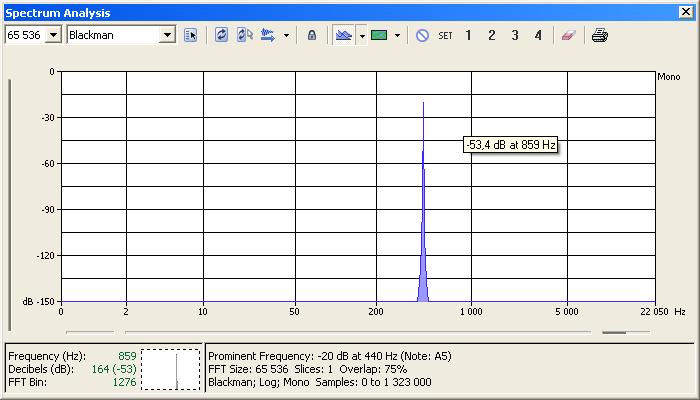
Task: Click the vertical dB range slider
Action: tap(10, 205)
